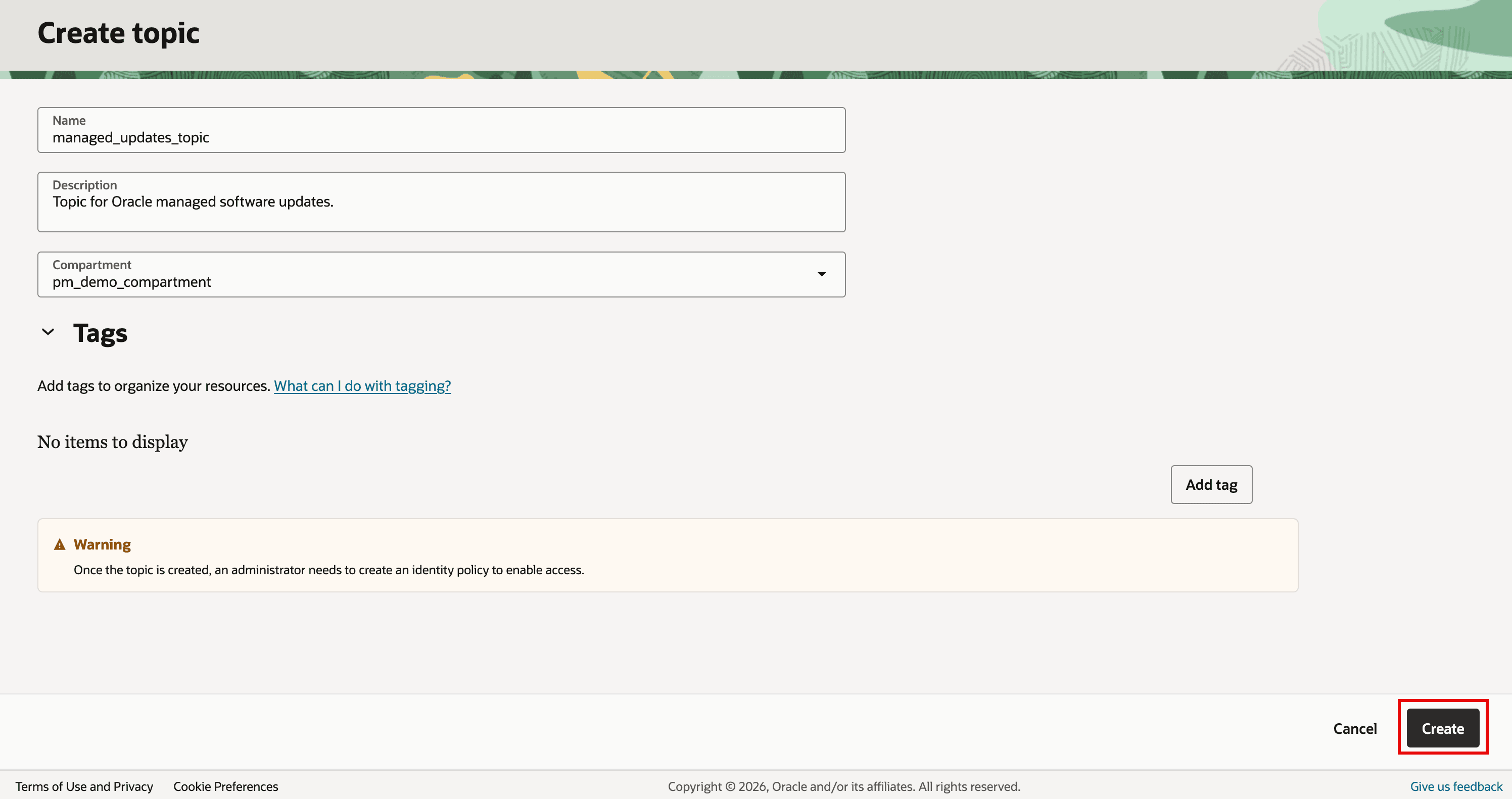The height and width of the screenshot is (799, 1512).
Task: Click the Oracle copyright footer text
Action: click(844, 787)
